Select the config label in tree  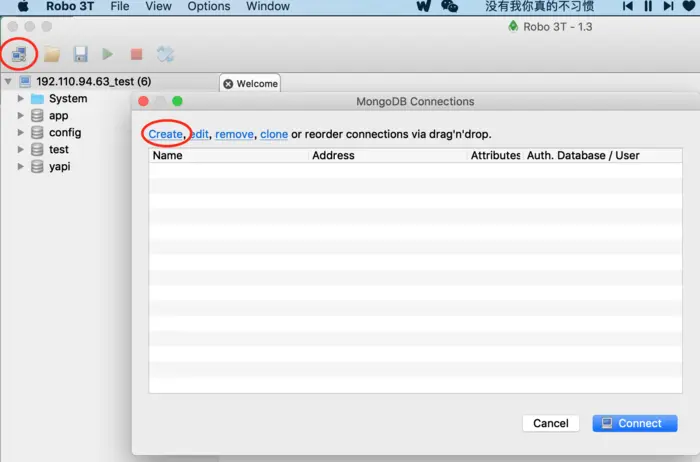point(65,133)
